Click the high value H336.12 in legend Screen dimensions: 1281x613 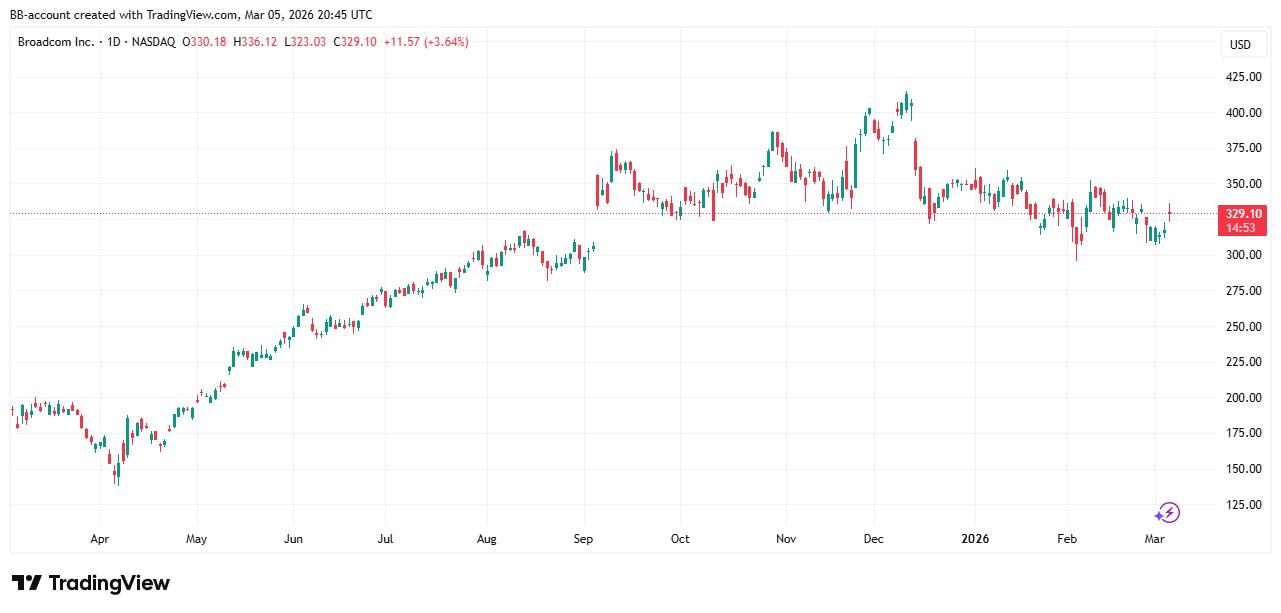[254, 42]
